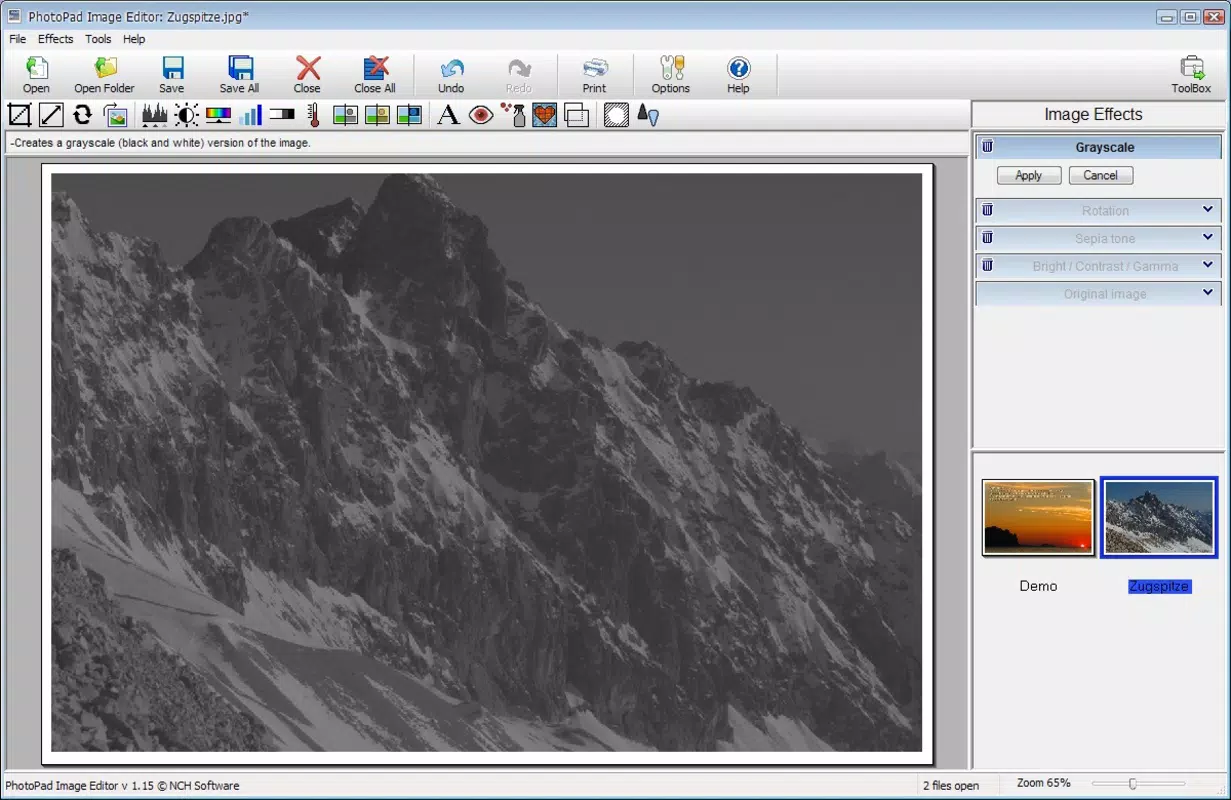Image resolution: width=1231 pixels, height=800 pixels.
Task: Click the Open file toolbar button
Action: (x=36, y=75)
